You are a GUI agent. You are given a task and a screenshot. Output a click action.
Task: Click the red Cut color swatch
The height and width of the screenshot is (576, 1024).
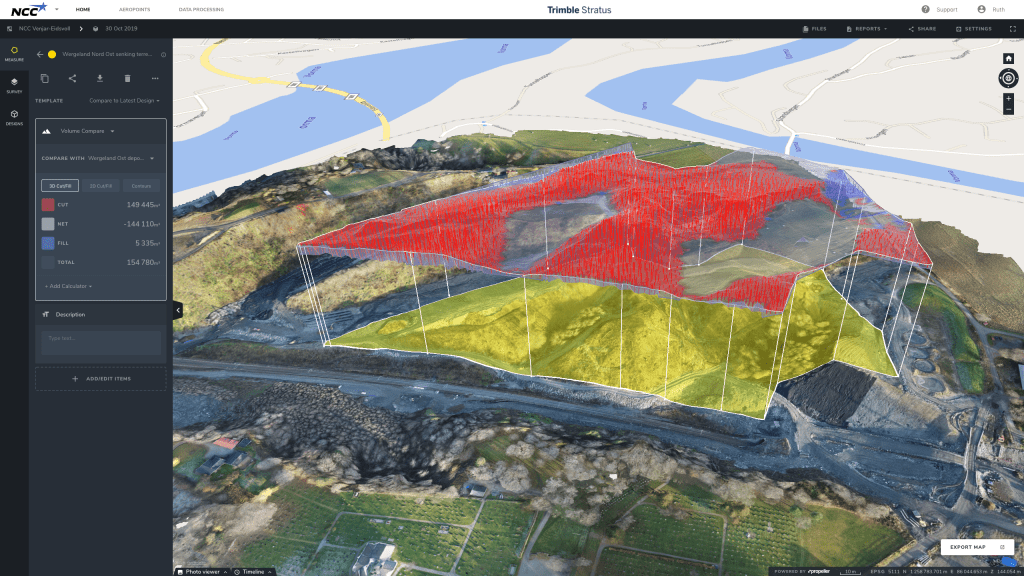47,204
